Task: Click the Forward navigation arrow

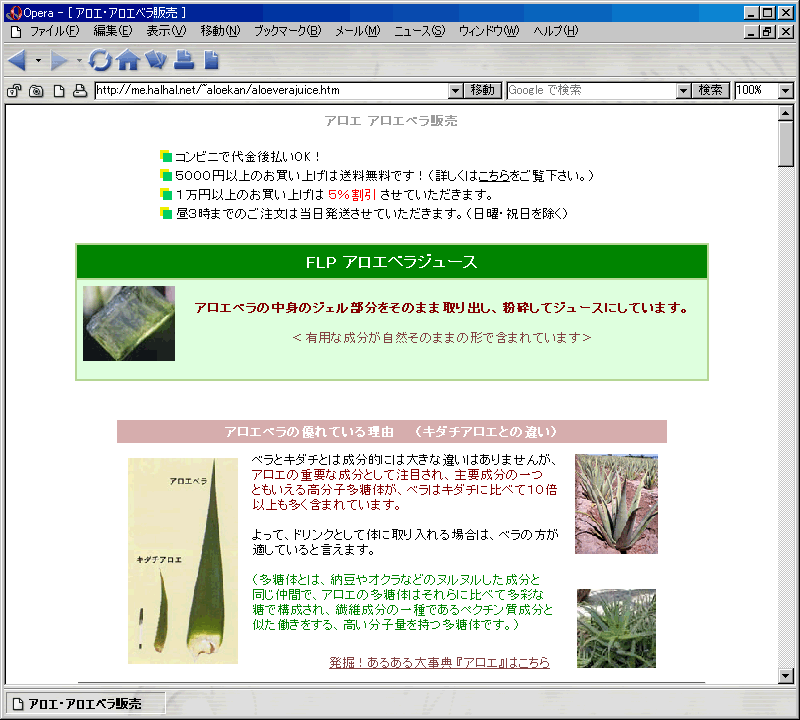Action: [x=59, y=61]
